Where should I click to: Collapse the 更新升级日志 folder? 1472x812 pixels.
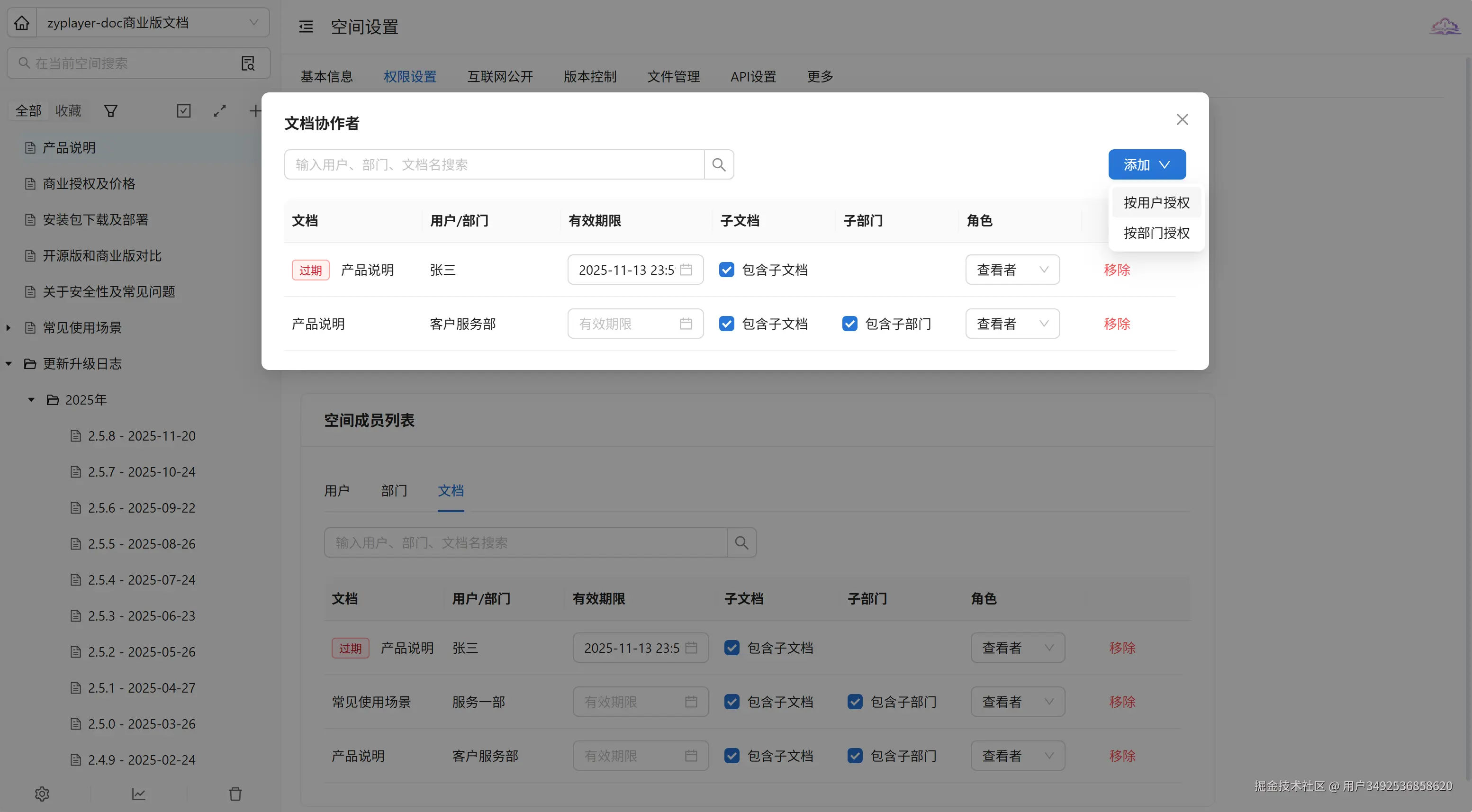[x=9, y=363]
